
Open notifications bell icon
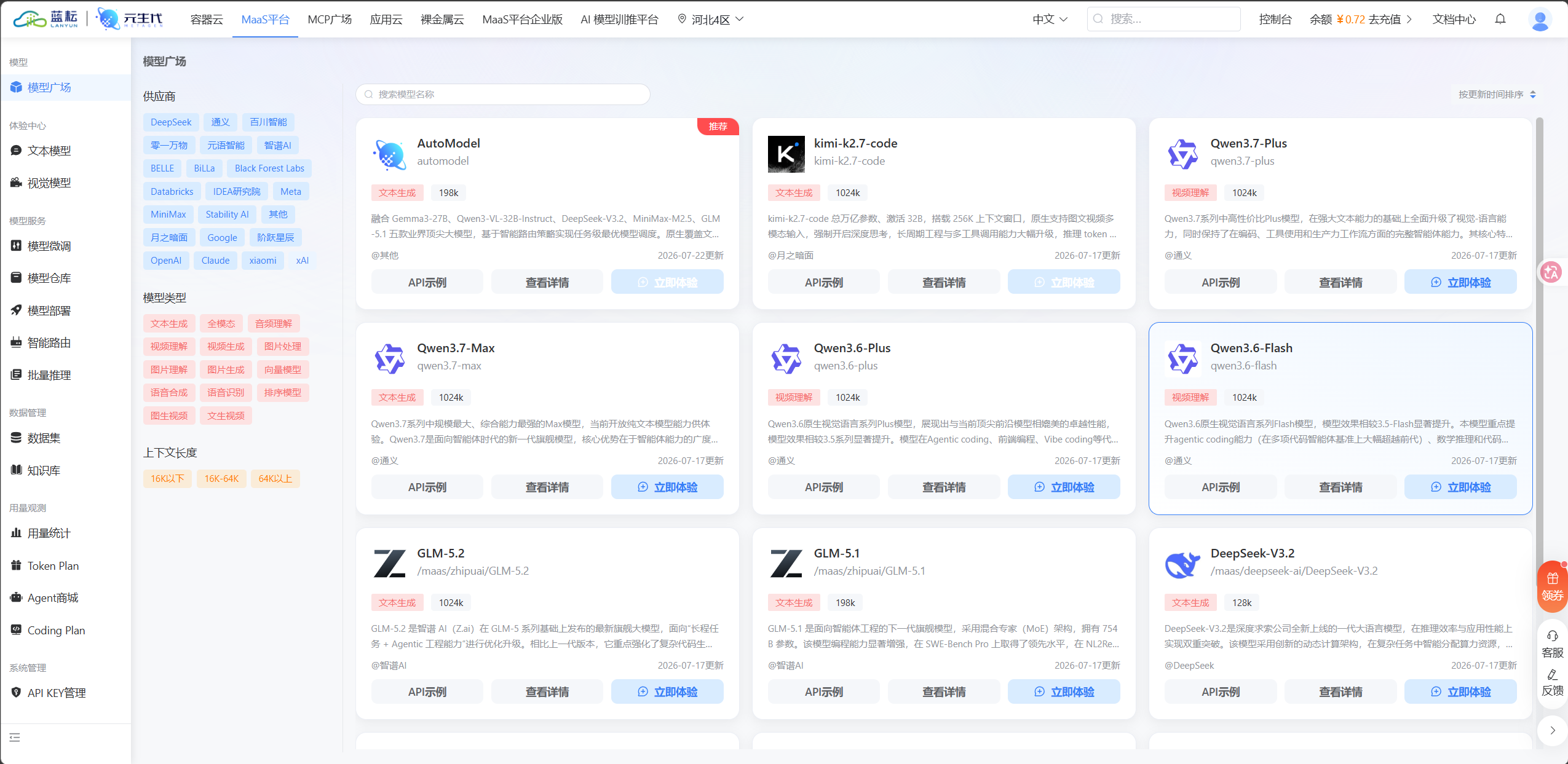pyautogui.click(x=1500, y=19)
